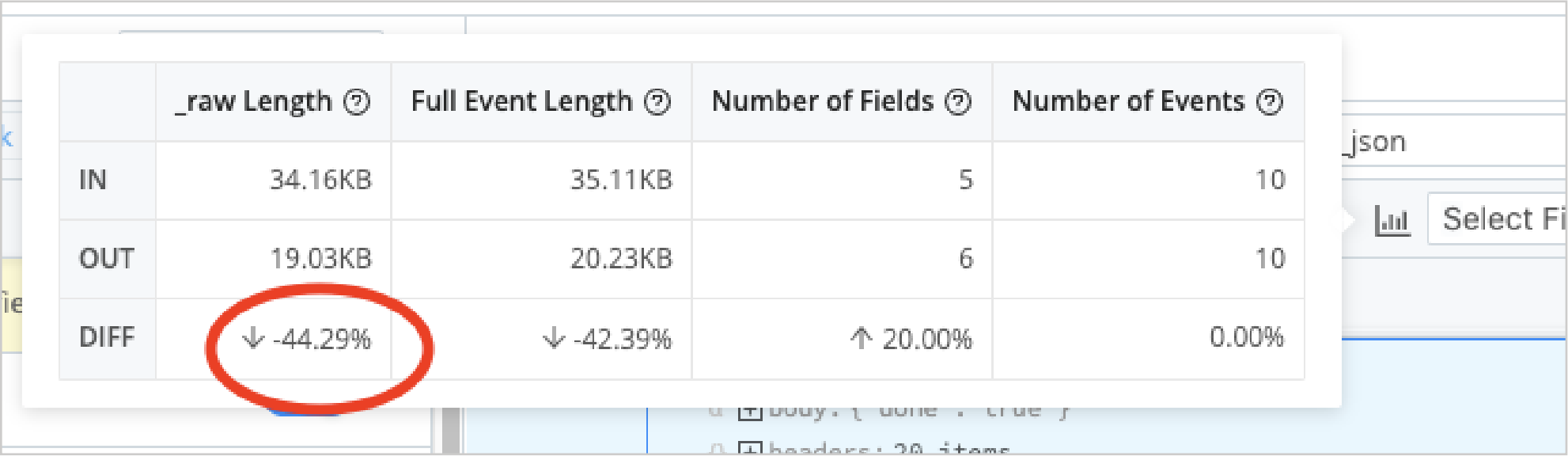Open the Number of Fields help icon
1568x456 pixels.
[x=960, y=101]
